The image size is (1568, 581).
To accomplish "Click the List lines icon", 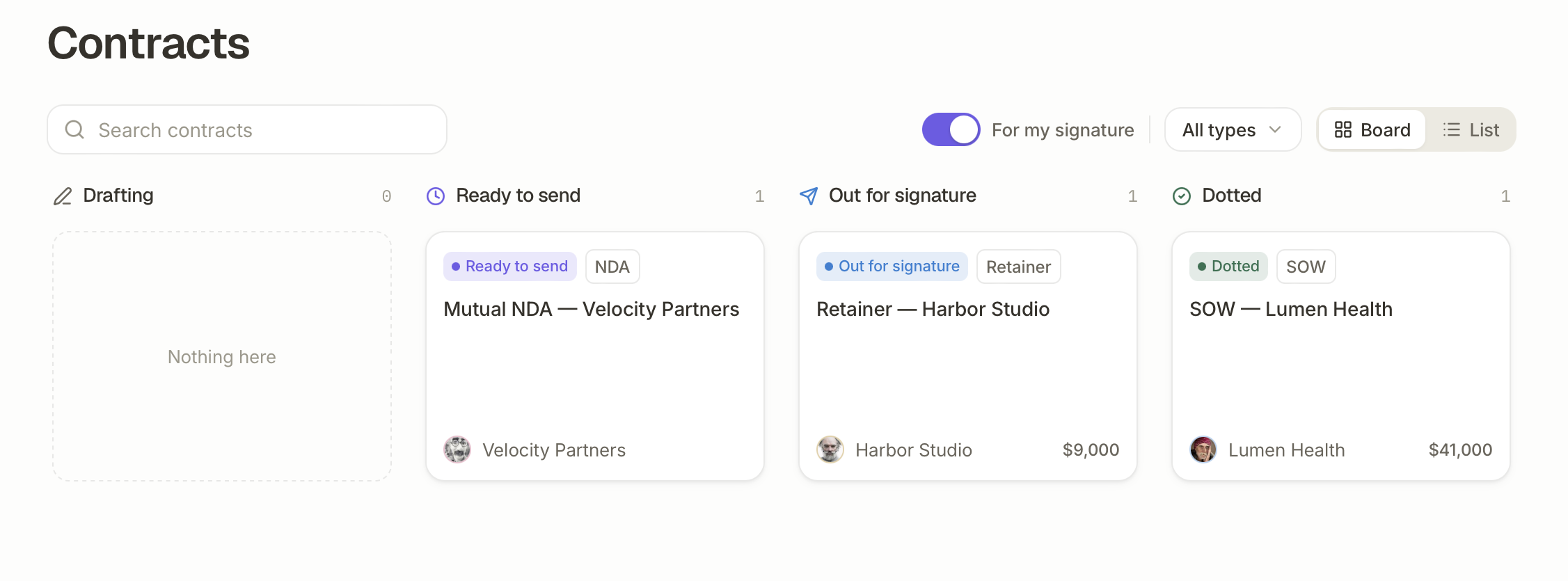I will [1452, 129].
